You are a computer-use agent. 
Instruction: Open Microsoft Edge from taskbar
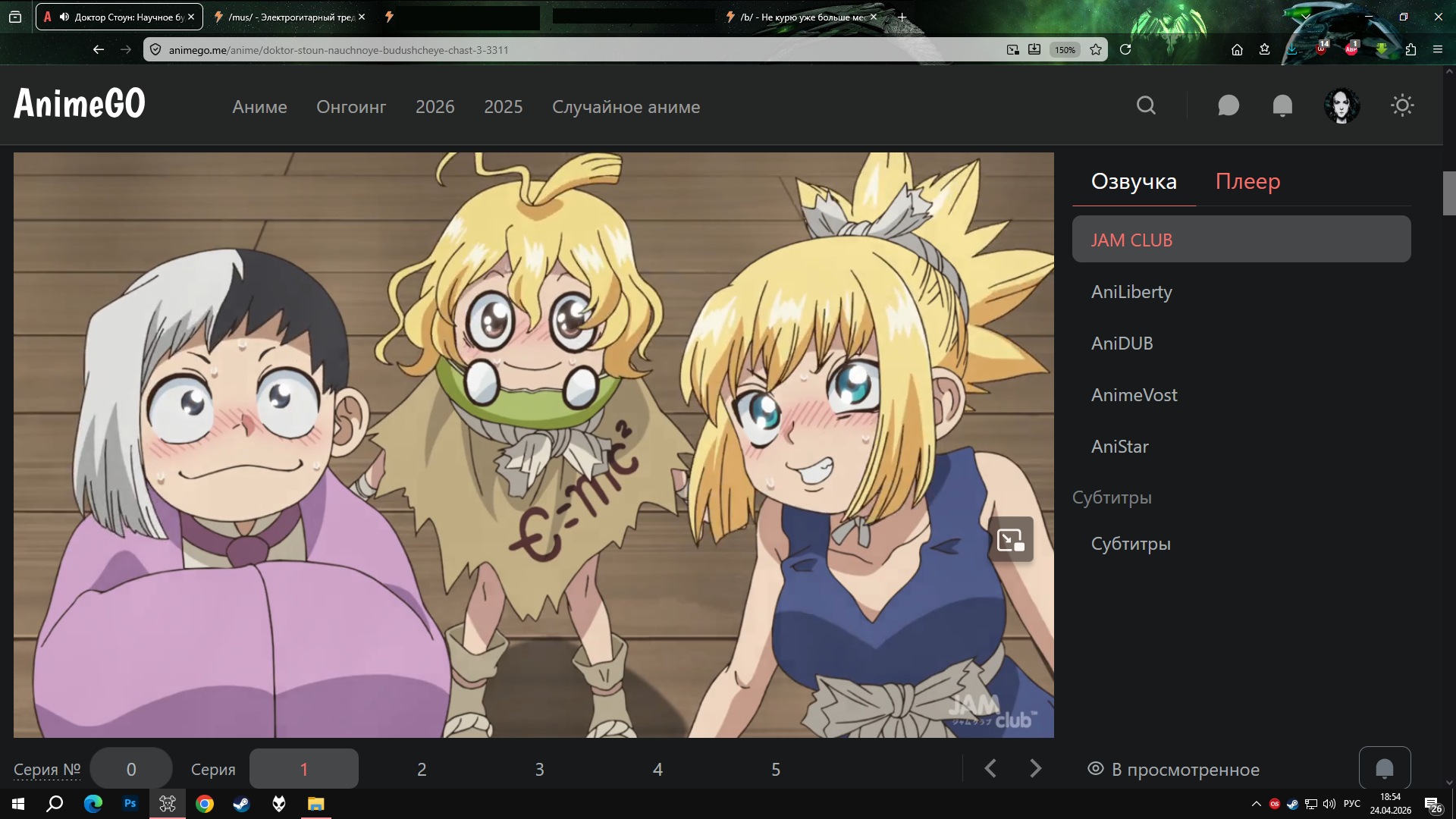click(x=93, y=804)
